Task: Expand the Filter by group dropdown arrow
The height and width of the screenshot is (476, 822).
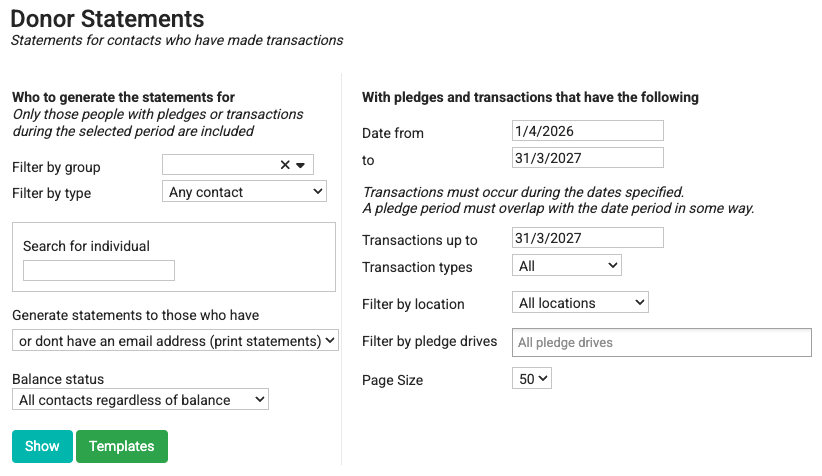Action: tap(300, 165)
